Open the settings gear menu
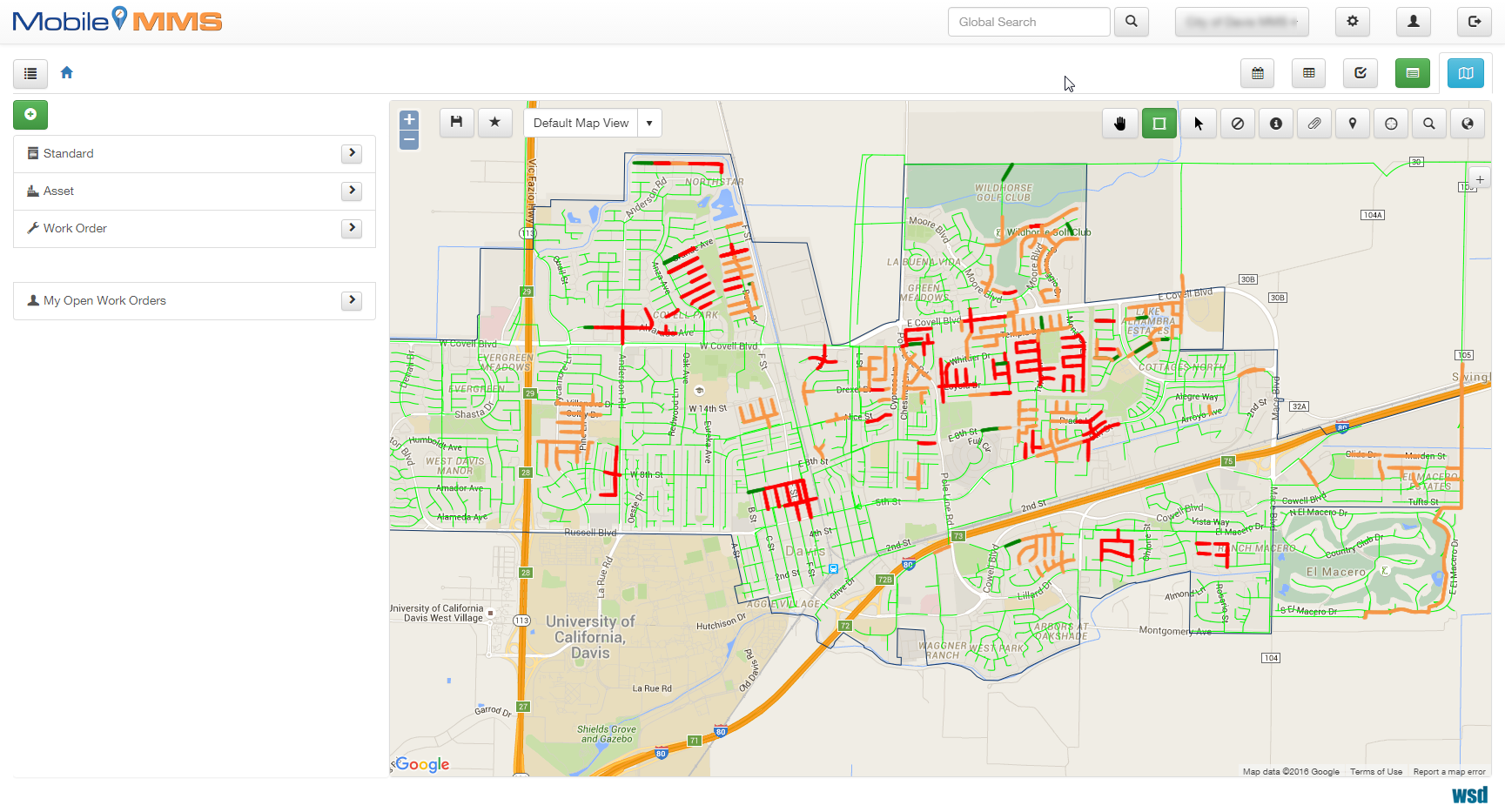The image size is (1505, 812). 1353,22
